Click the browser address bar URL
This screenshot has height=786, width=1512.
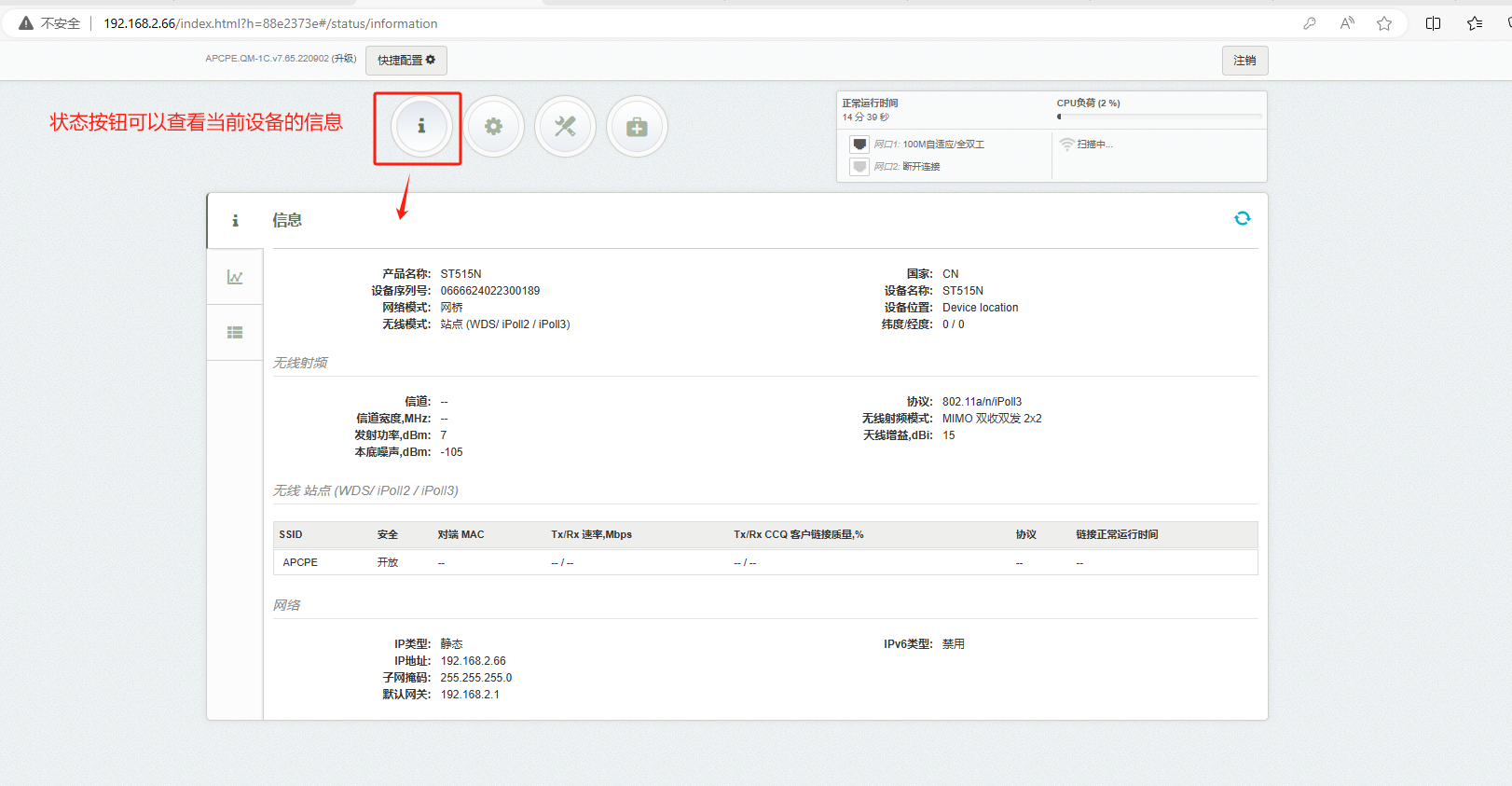point(270,23)
